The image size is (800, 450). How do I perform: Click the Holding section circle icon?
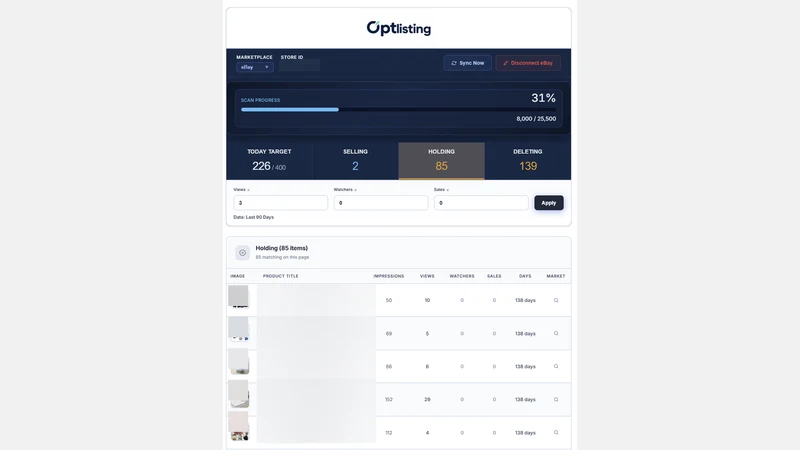(242, 253)
